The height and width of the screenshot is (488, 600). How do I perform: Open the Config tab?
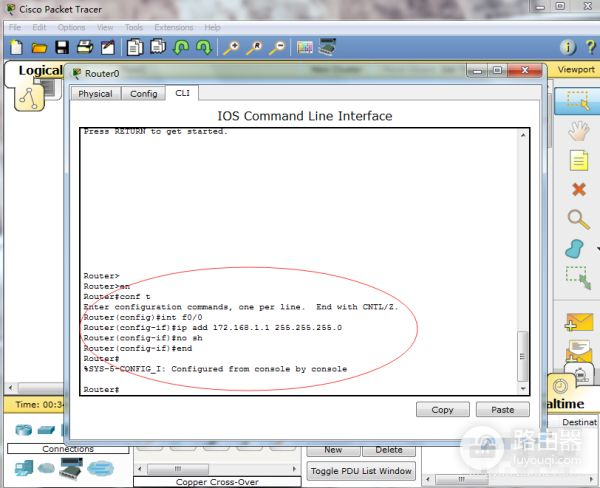tap(143, 93)
